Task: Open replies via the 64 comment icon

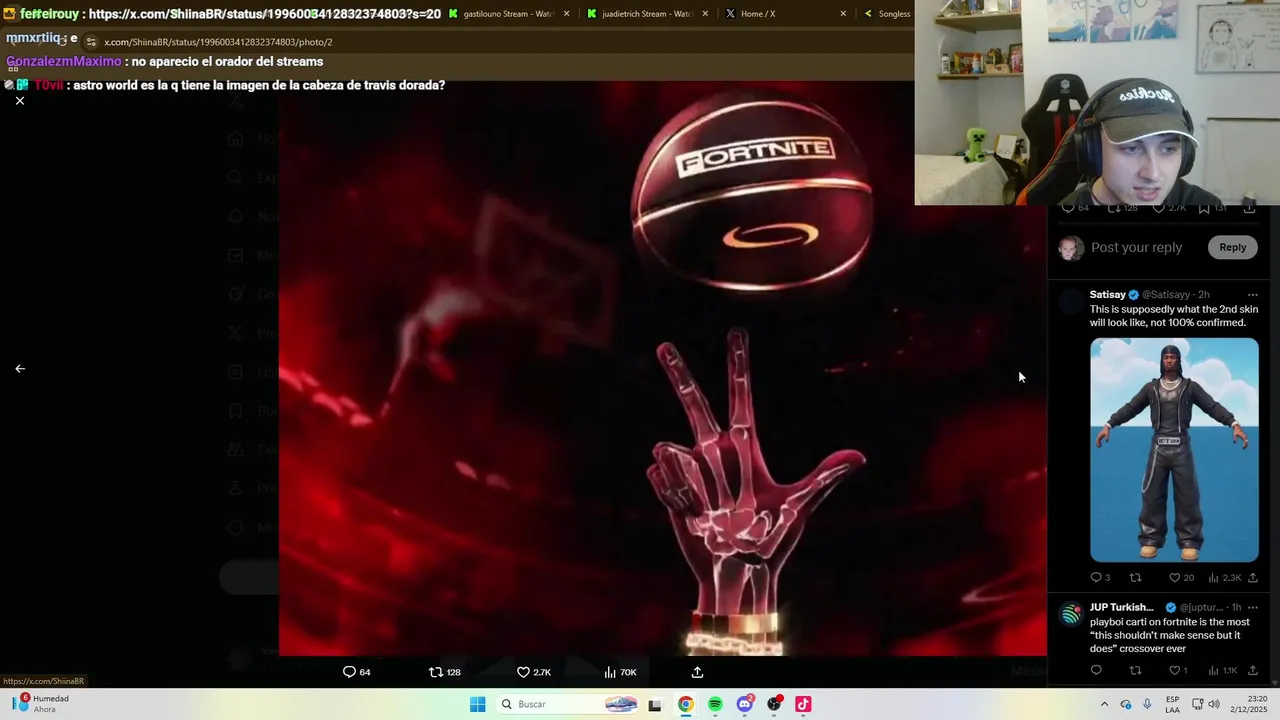Action: click(x=356, y=672)
